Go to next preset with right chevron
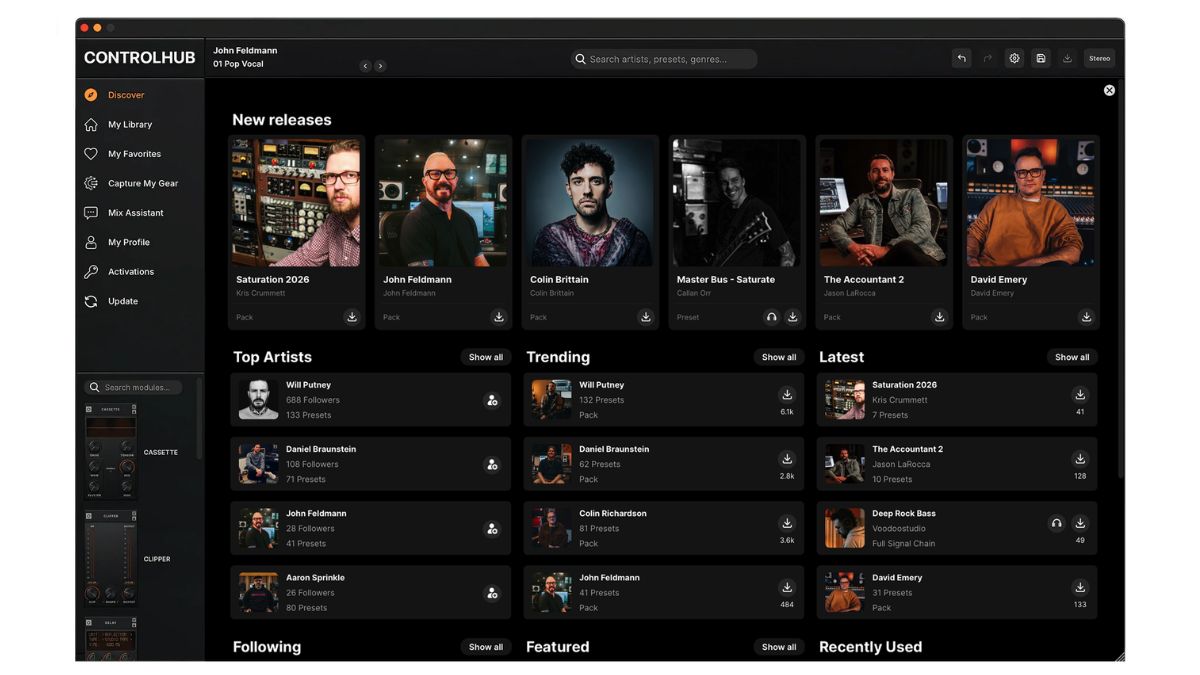The width and height of the screenshot is (1200, 675). click(x=380, y=66)
